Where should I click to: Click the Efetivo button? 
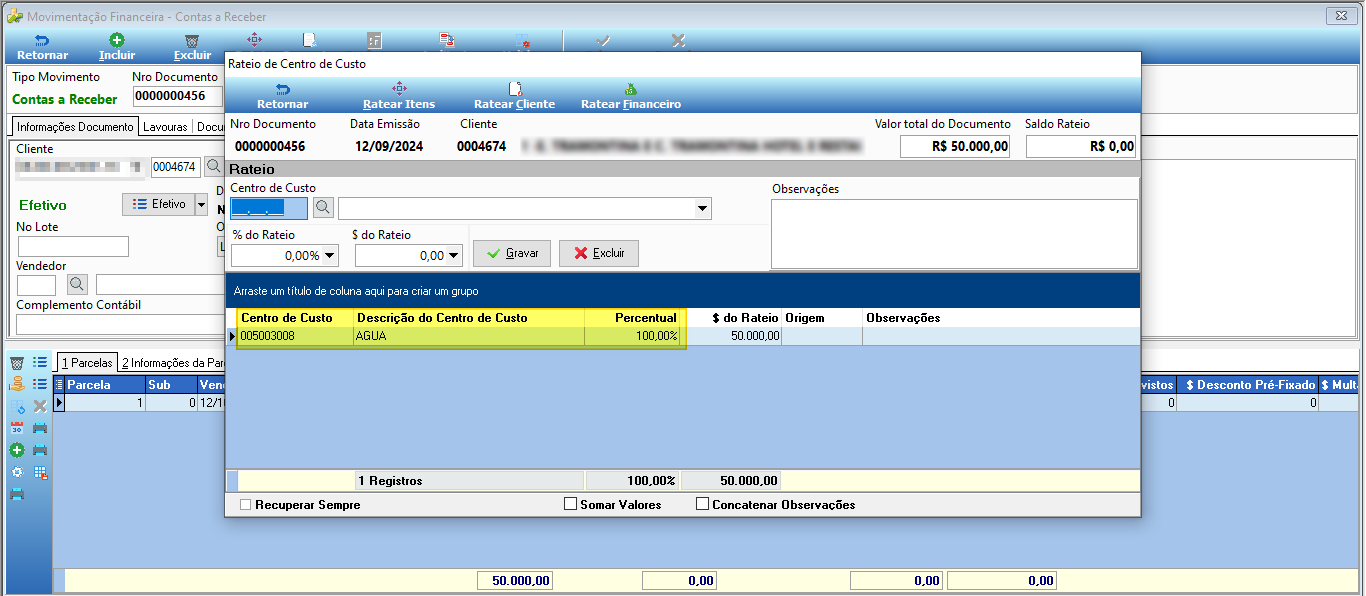pos(158,204)
